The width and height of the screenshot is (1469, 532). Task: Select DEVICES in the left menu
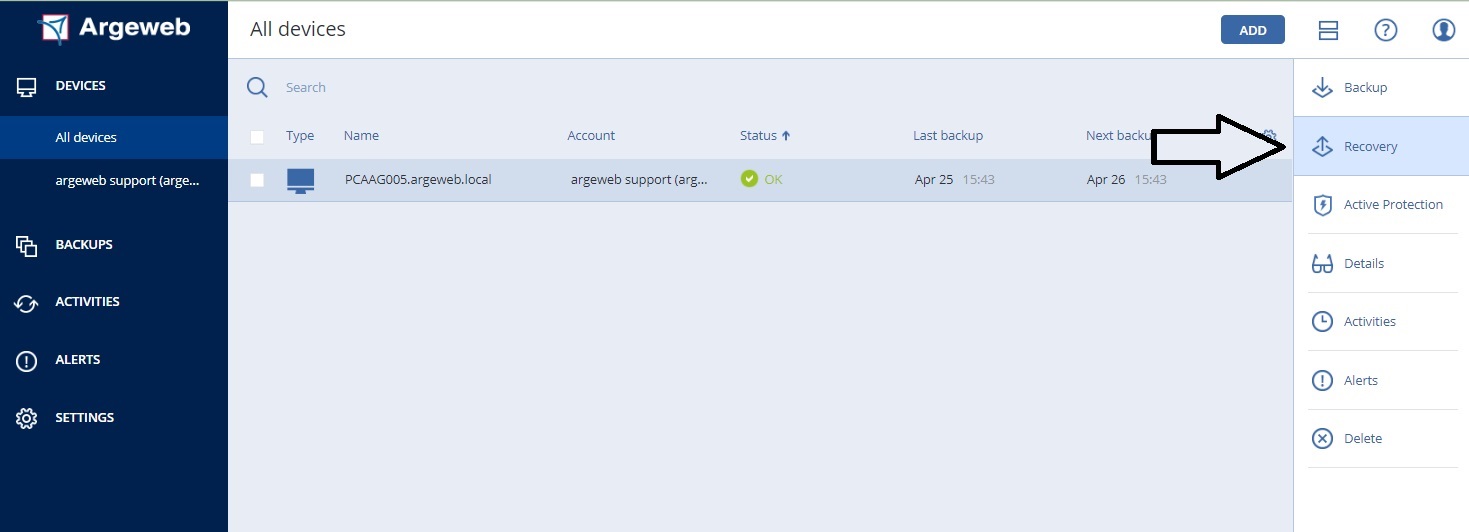coord(80,86)
